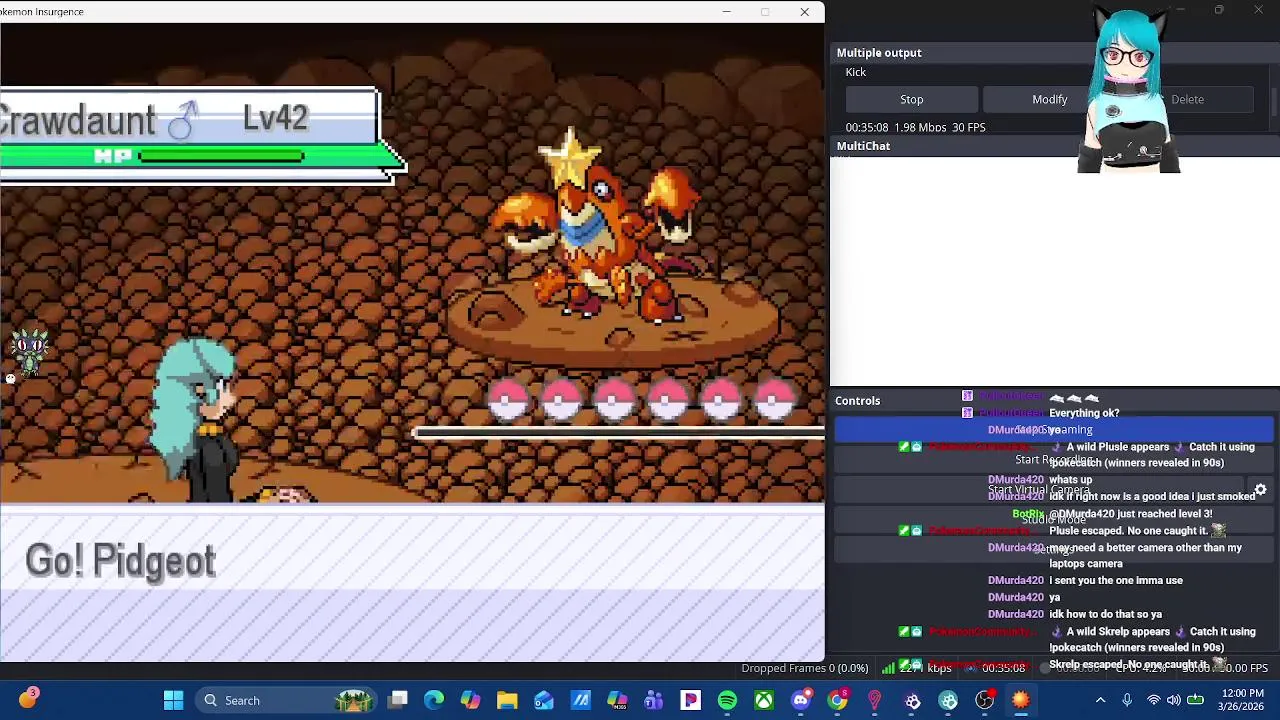Open the Xbox app from the taskbar
1280x720 pixels.
click(x=764, y=700)
